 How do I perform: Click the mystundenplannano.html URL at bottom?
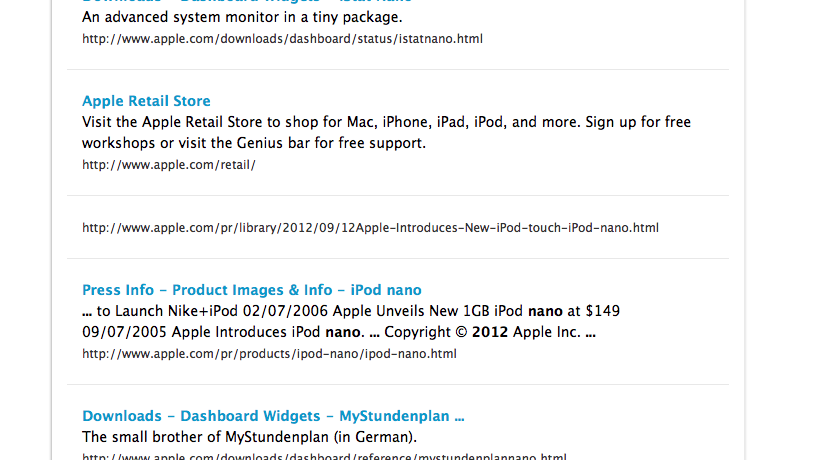pos(324,456)
